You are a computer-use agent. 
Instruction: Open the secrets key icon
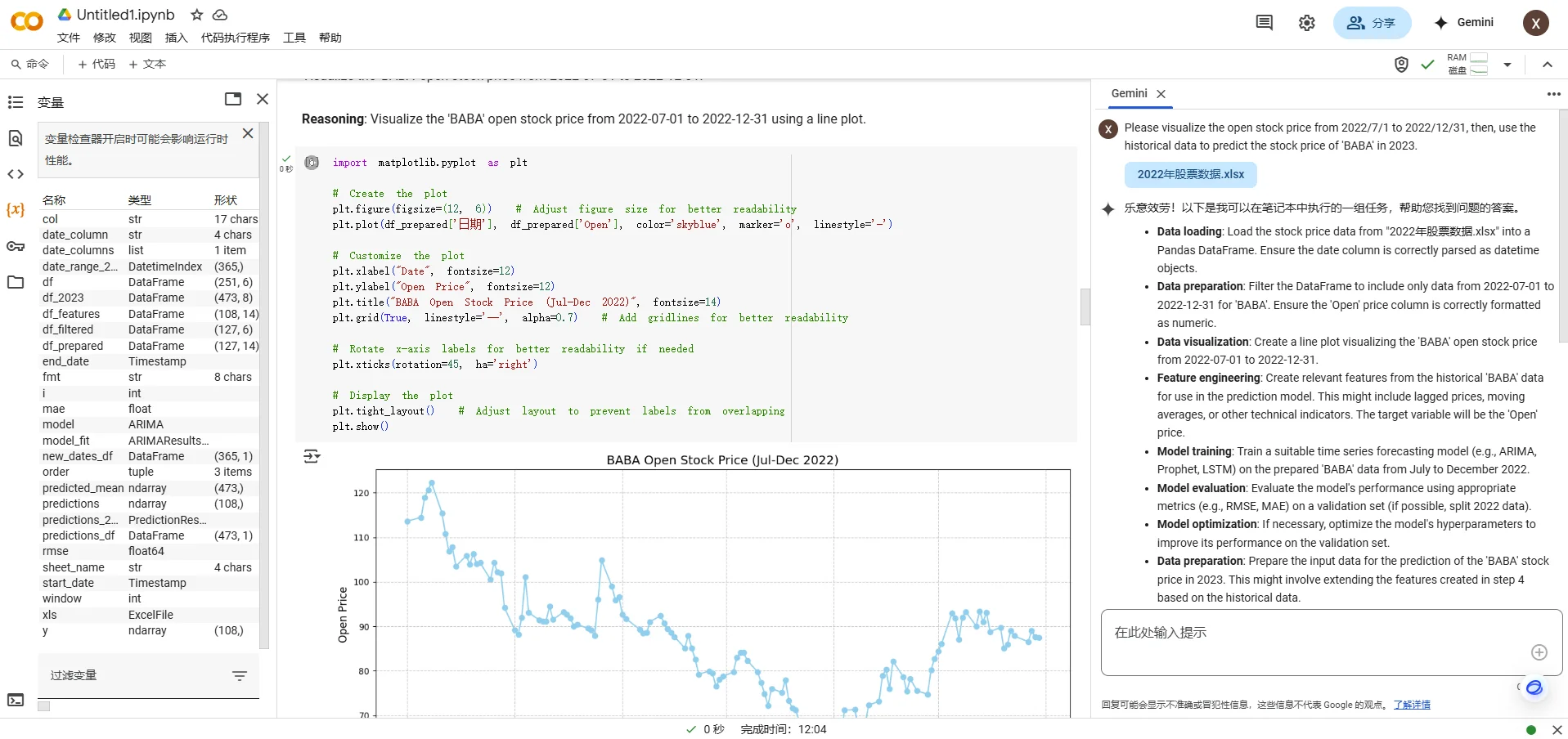click(x=16, y=246)
